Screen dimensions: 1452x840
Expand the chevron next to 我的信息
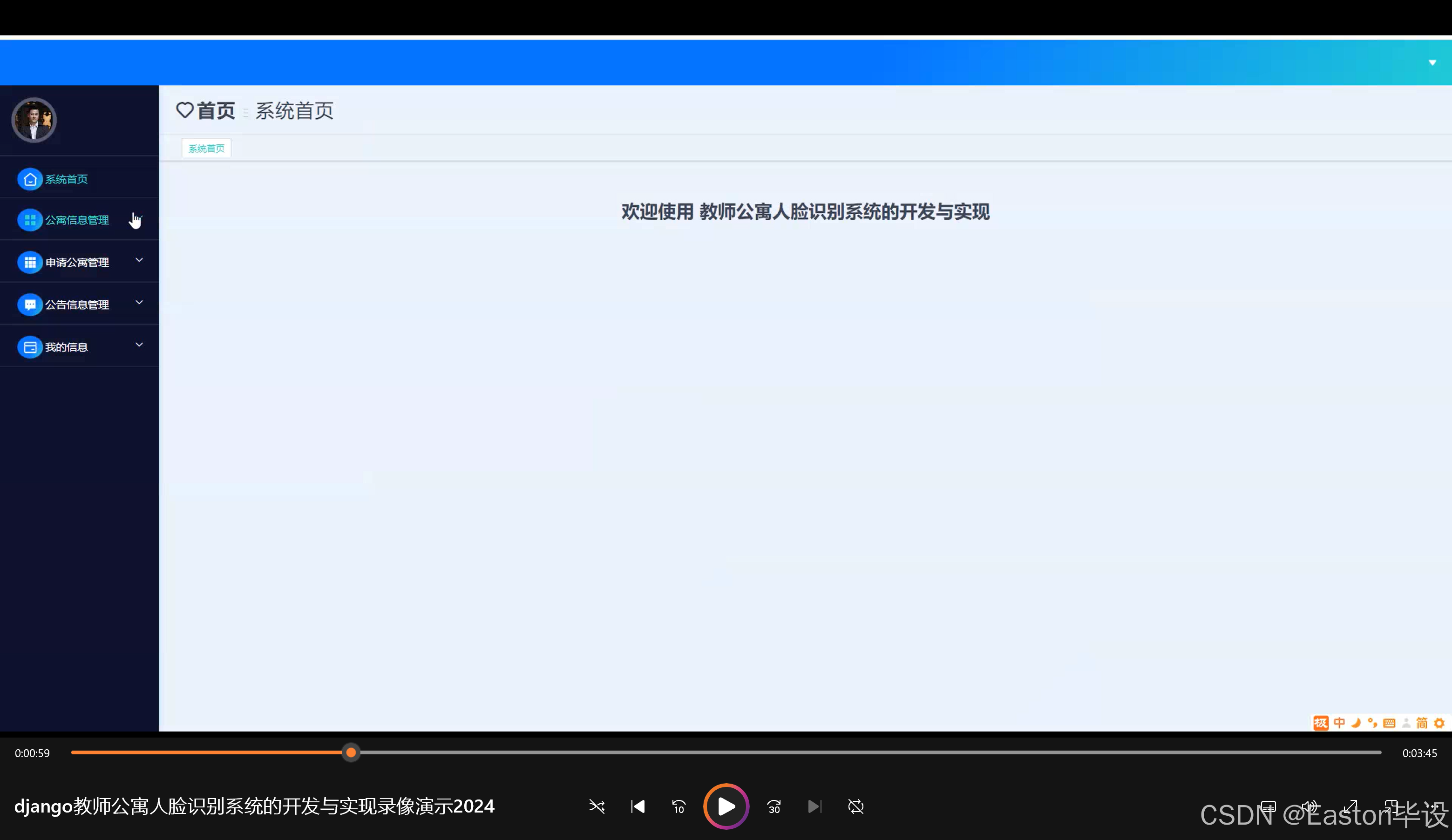tap(139, 345)
